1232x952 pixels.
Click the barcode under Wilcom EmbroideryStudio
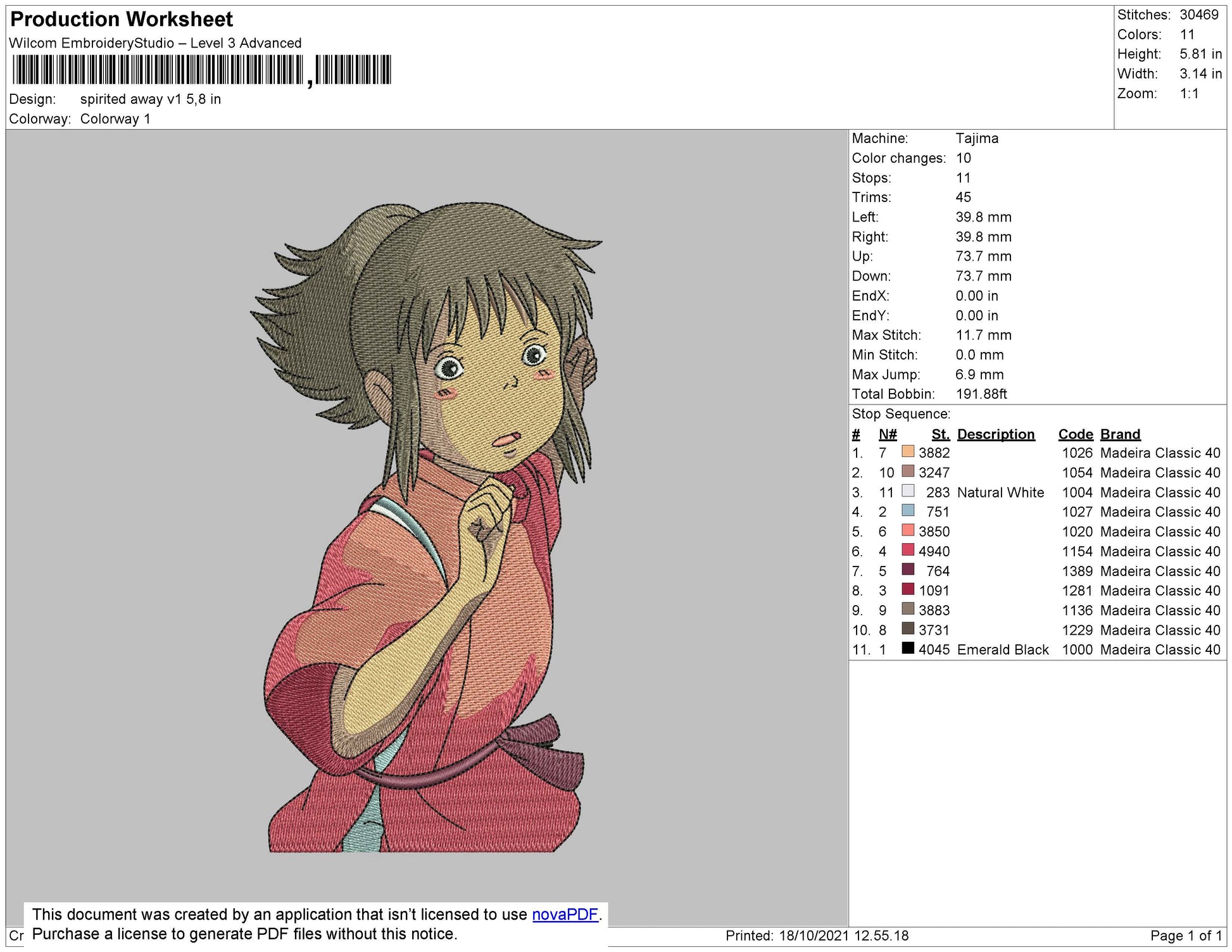pyautogui.click(x=201, y=70)
